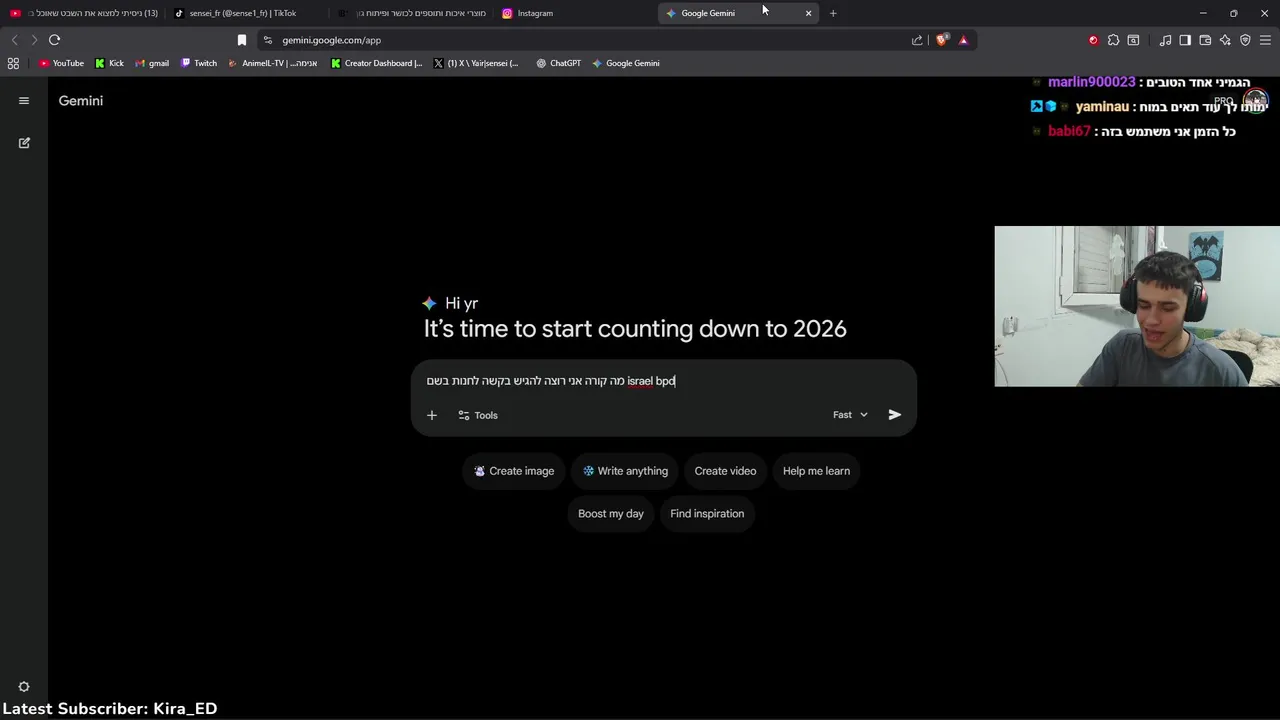Choose the Help me learn suggestion chip

click(816, 471)
